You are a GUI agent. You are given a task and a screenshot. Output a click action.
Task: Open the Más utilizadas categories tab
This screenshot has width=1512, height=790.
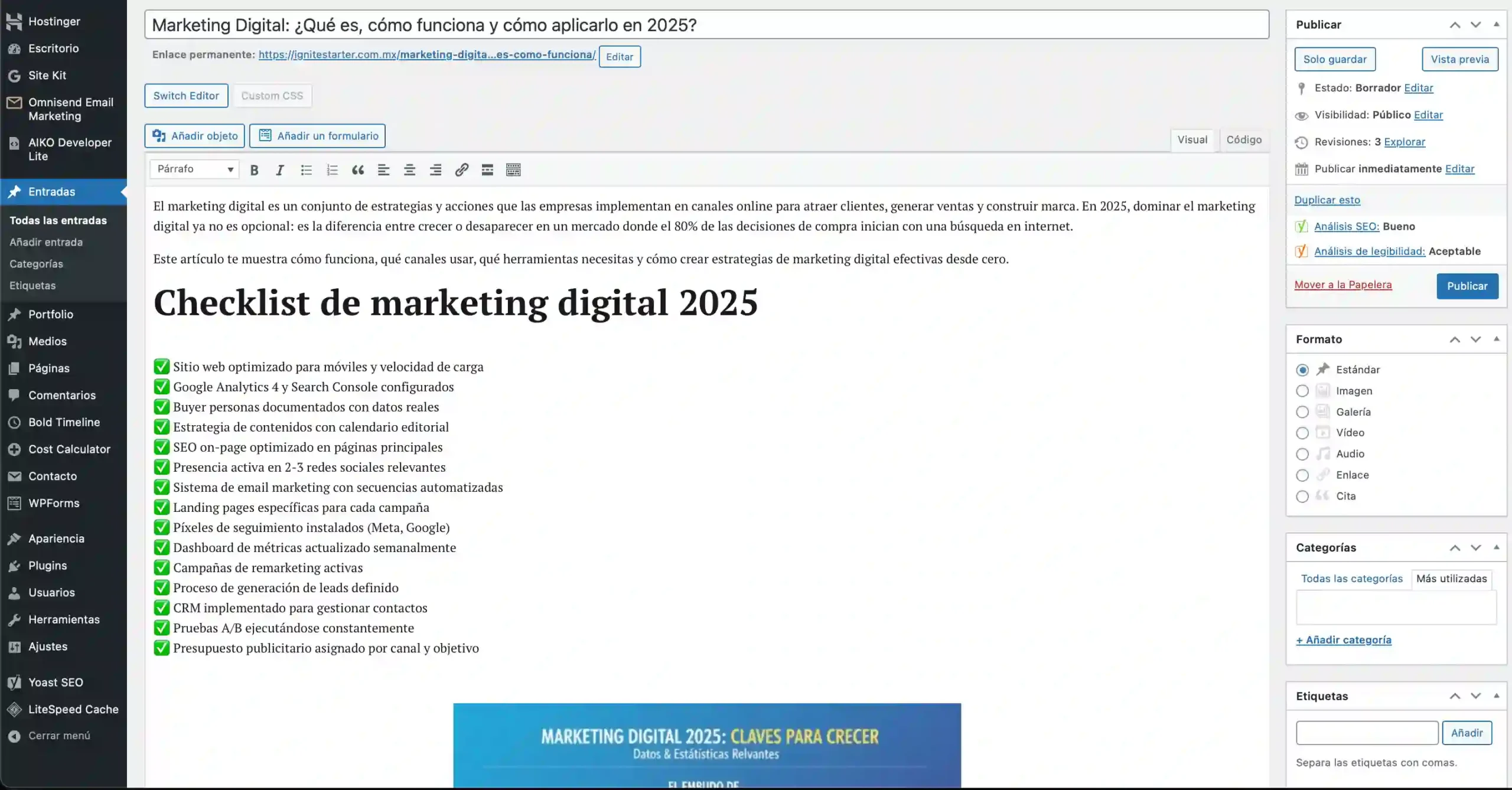pos(1452,579)
